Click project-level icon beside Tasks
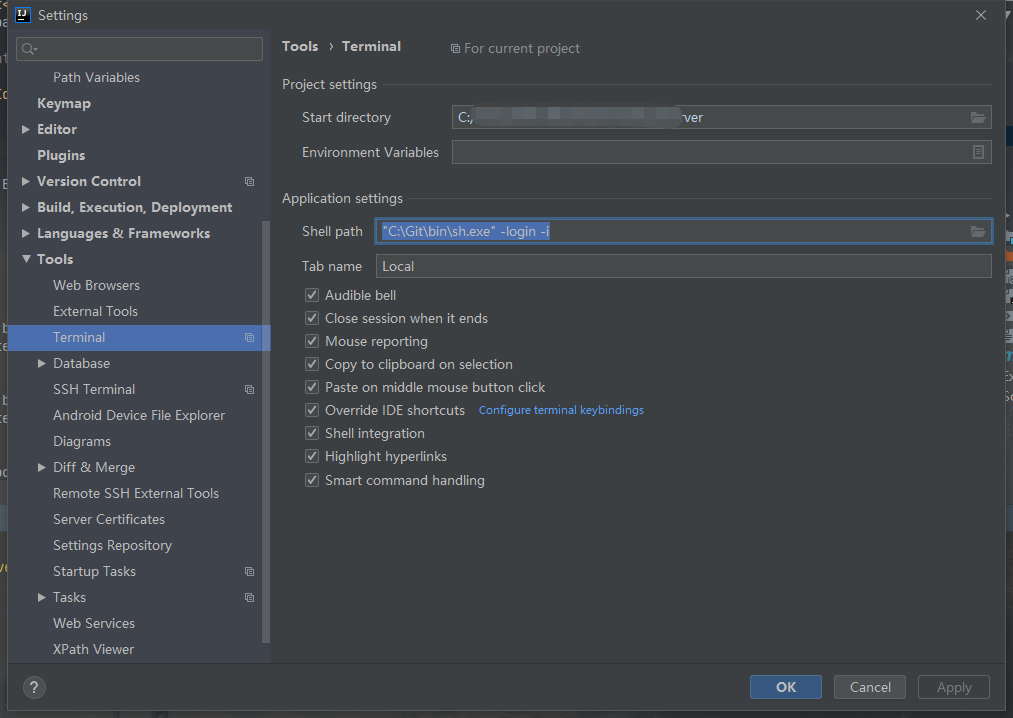 [x=249, y=598]
